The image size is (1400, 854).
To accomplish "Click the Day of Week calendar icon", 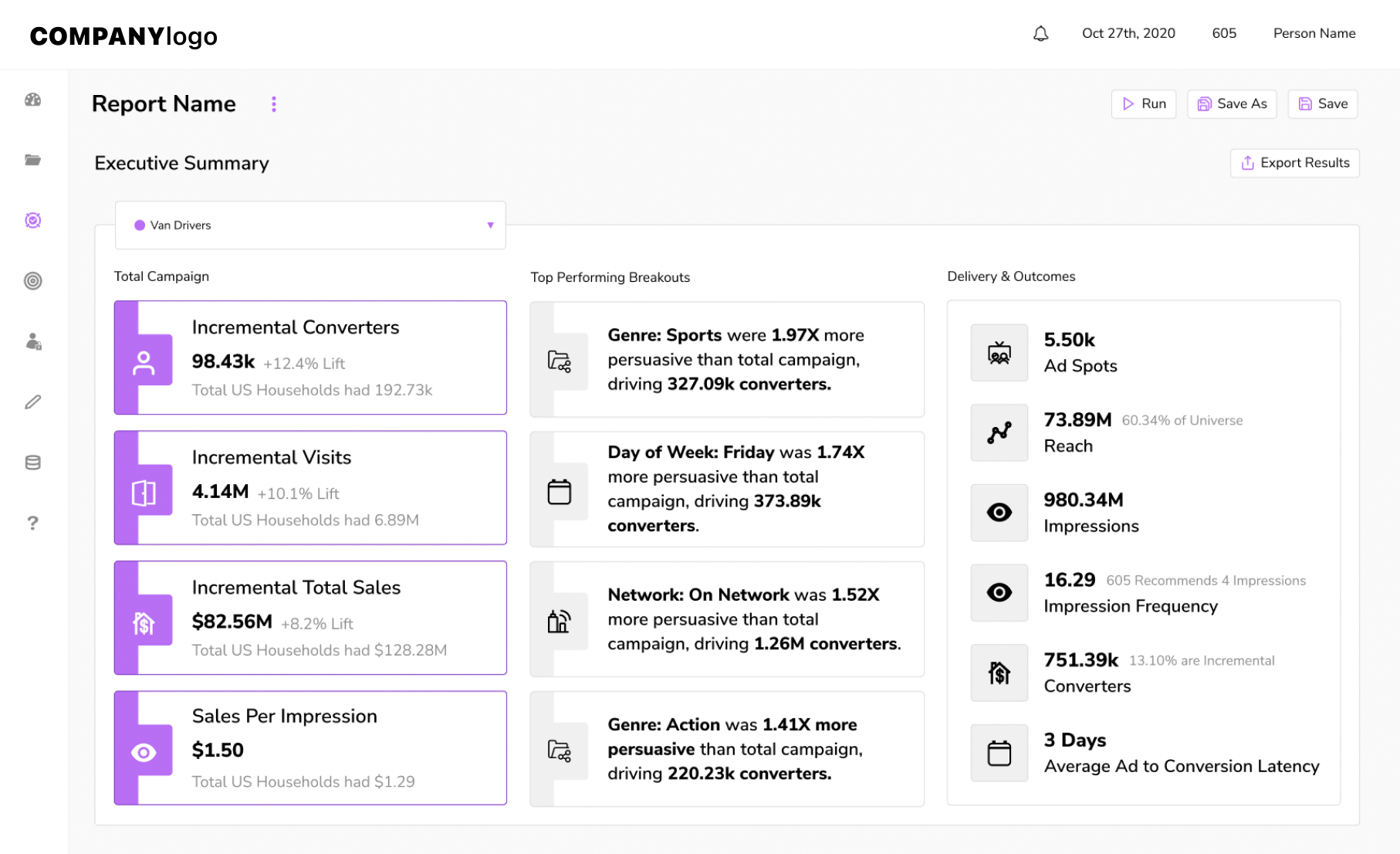I will [560, 492].
